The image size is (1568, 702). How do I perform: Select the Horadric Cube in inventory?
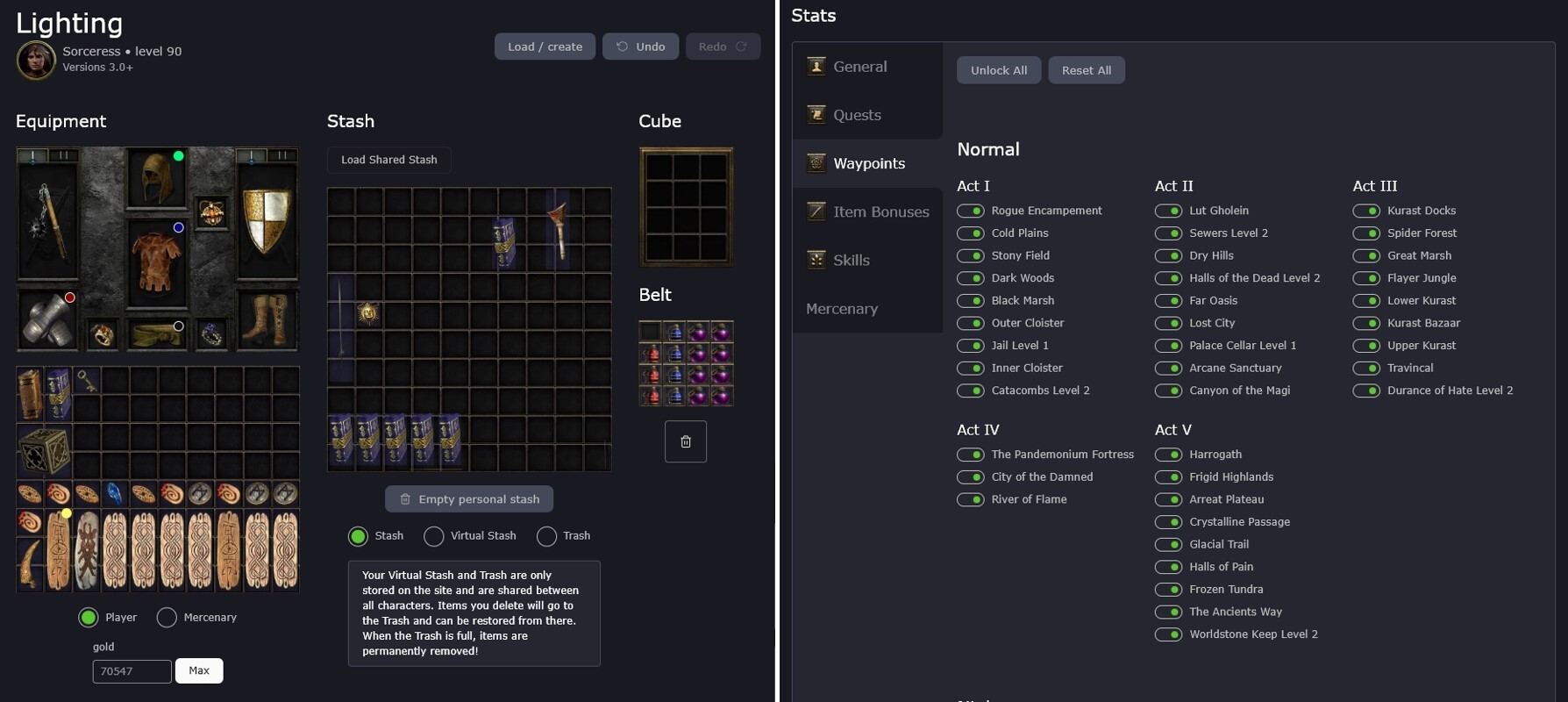[x=44, y=451]
